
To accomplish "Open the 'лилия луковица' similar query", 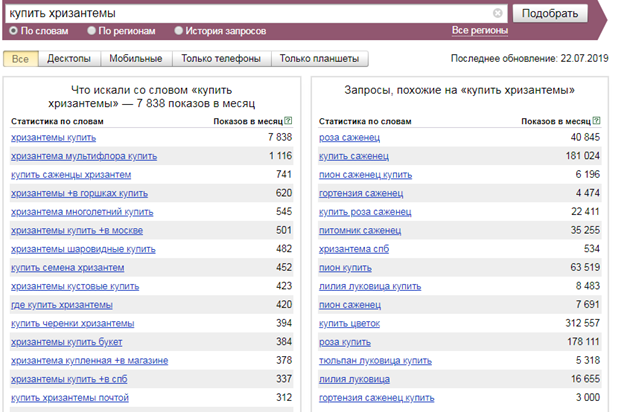I will (x=354, y=379).
